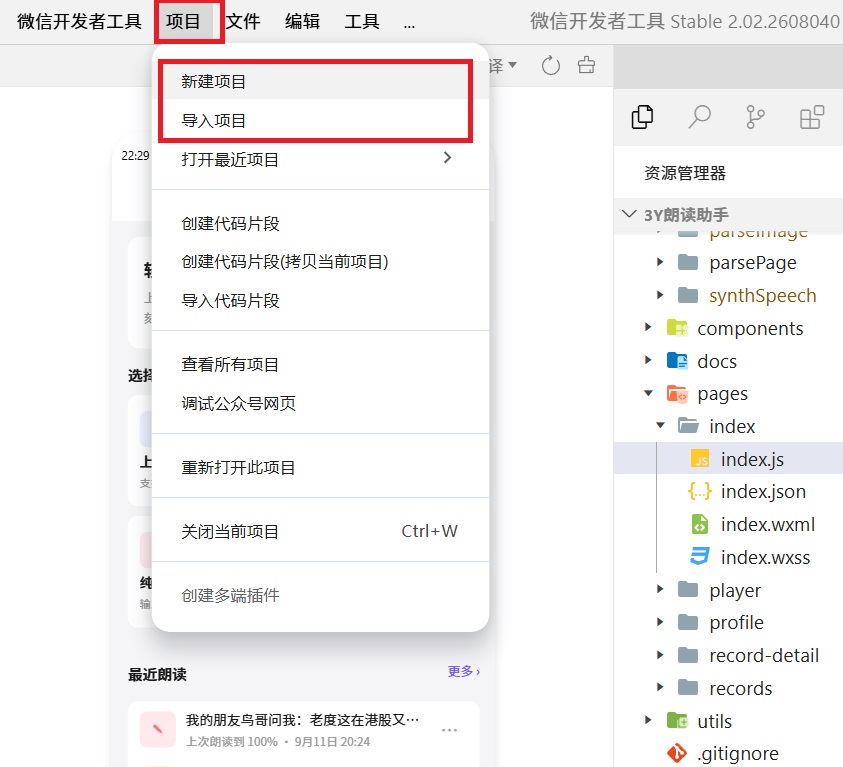Click the player folder icon

688,590
